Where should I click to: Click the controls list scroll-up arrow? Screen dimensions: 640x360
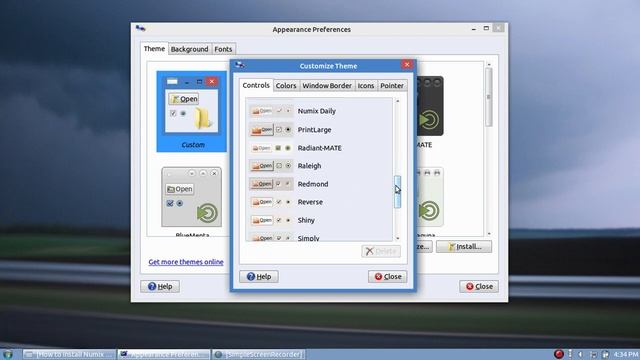(398, 101)
